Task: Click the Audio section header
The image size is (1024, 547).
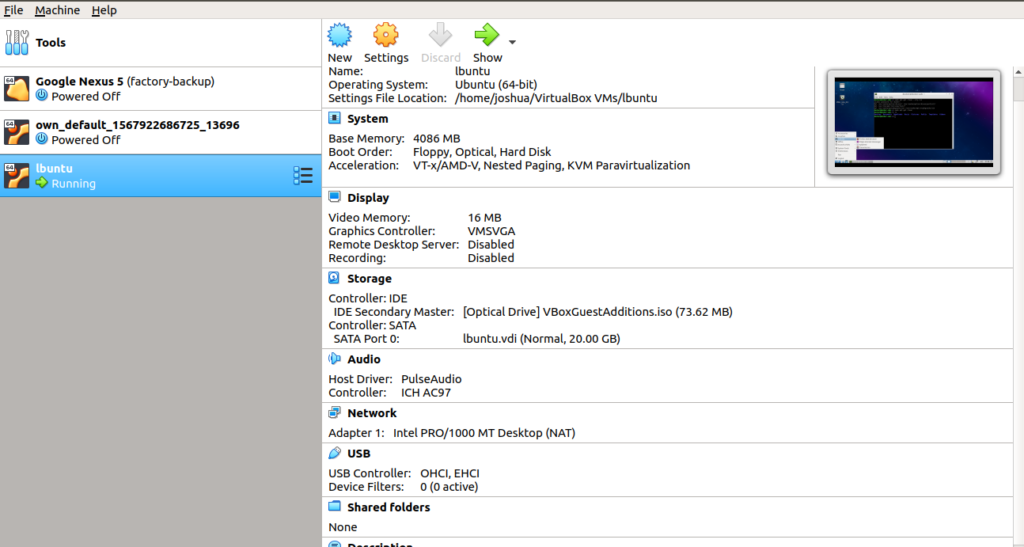Action: 364,359
